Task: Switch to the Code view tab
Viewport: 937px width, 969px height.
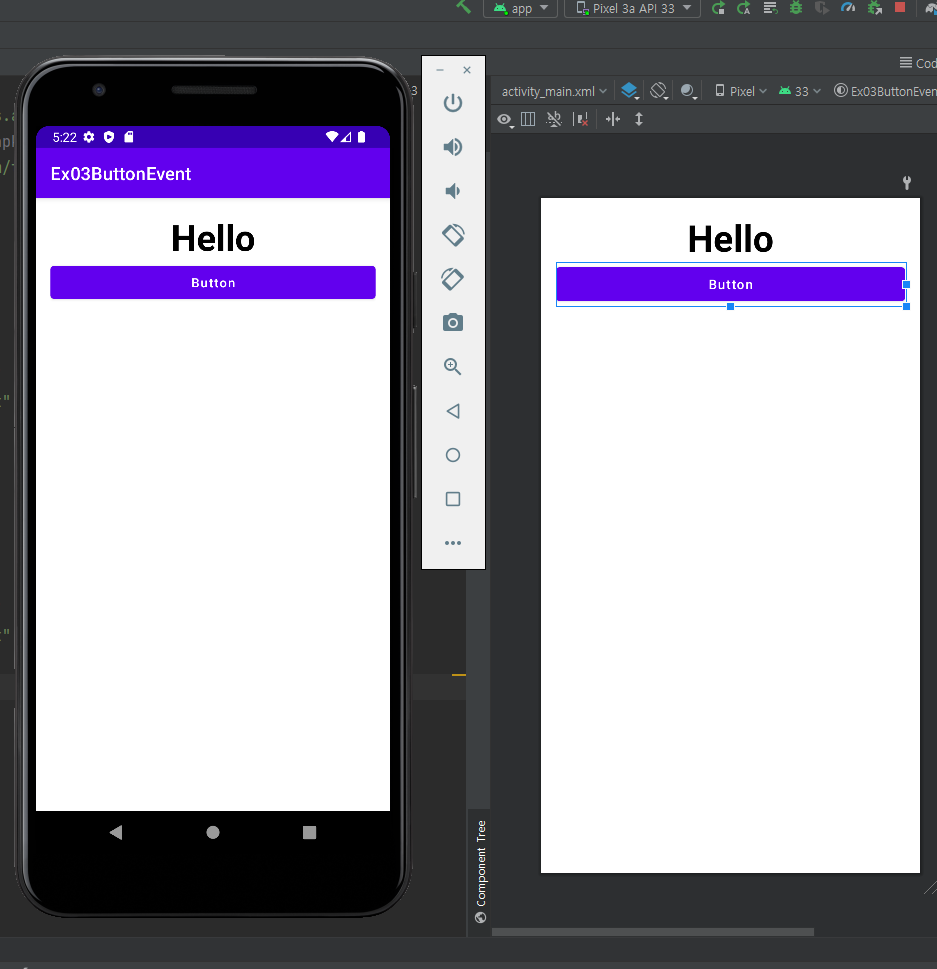Action: click(918, 63)
